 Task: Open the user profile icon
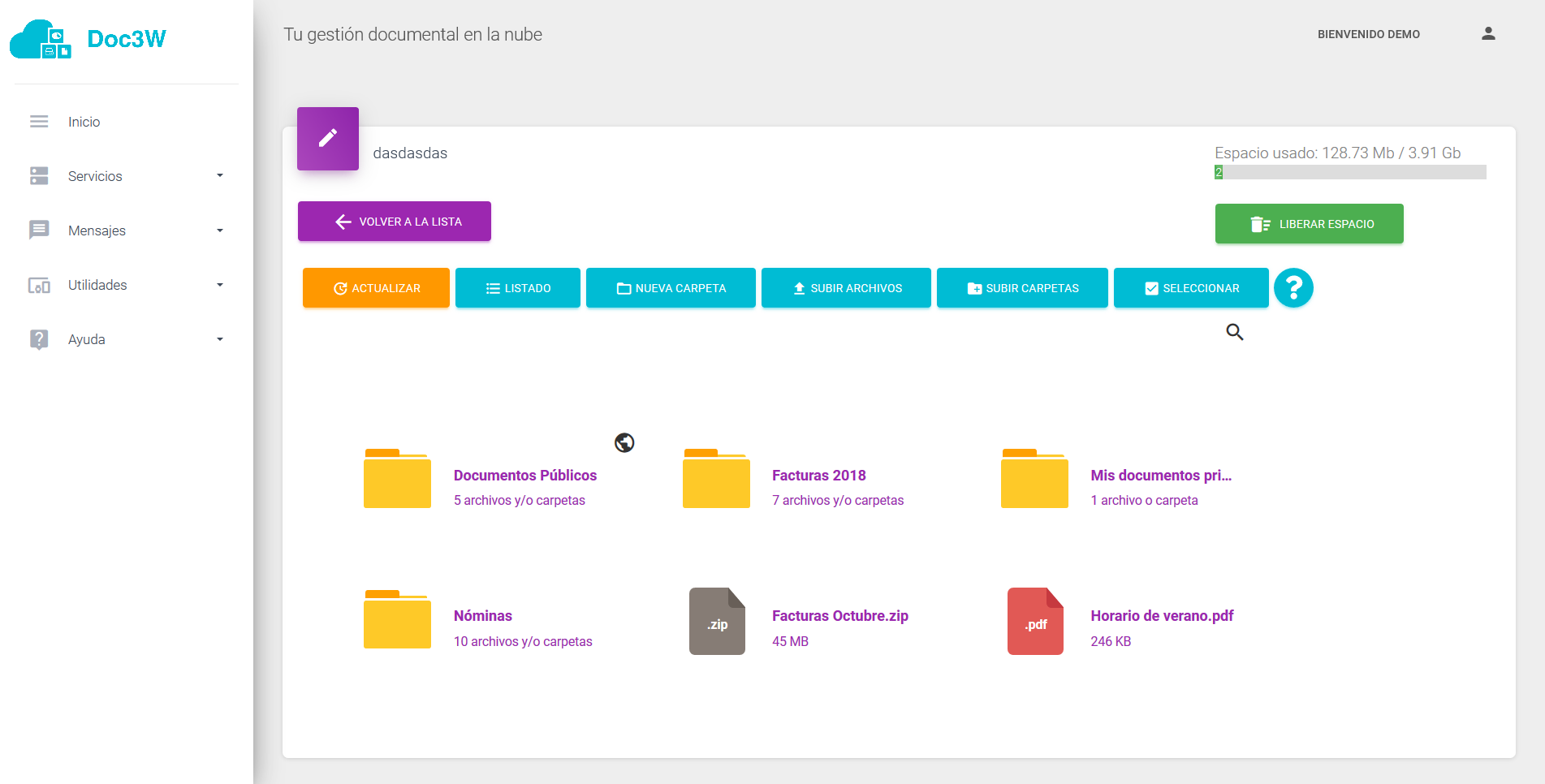[x=1487, y=34]
